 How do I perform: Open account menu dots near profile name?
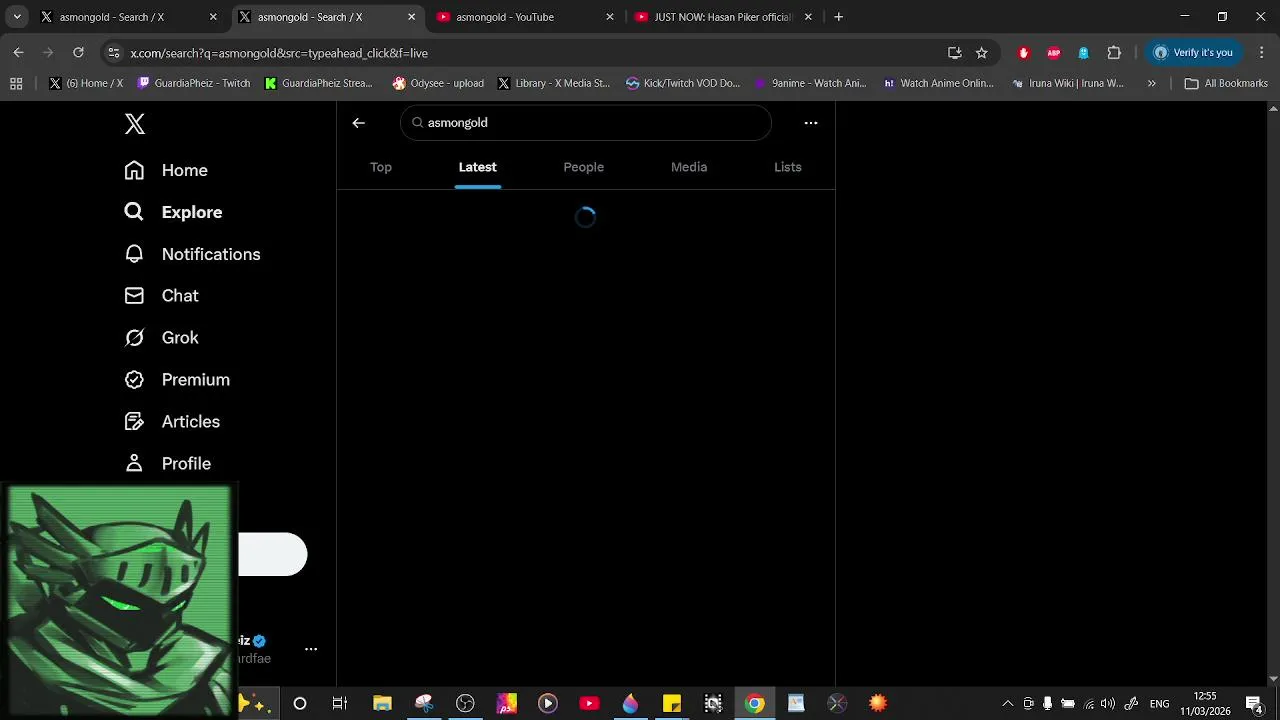coord(311,649)
